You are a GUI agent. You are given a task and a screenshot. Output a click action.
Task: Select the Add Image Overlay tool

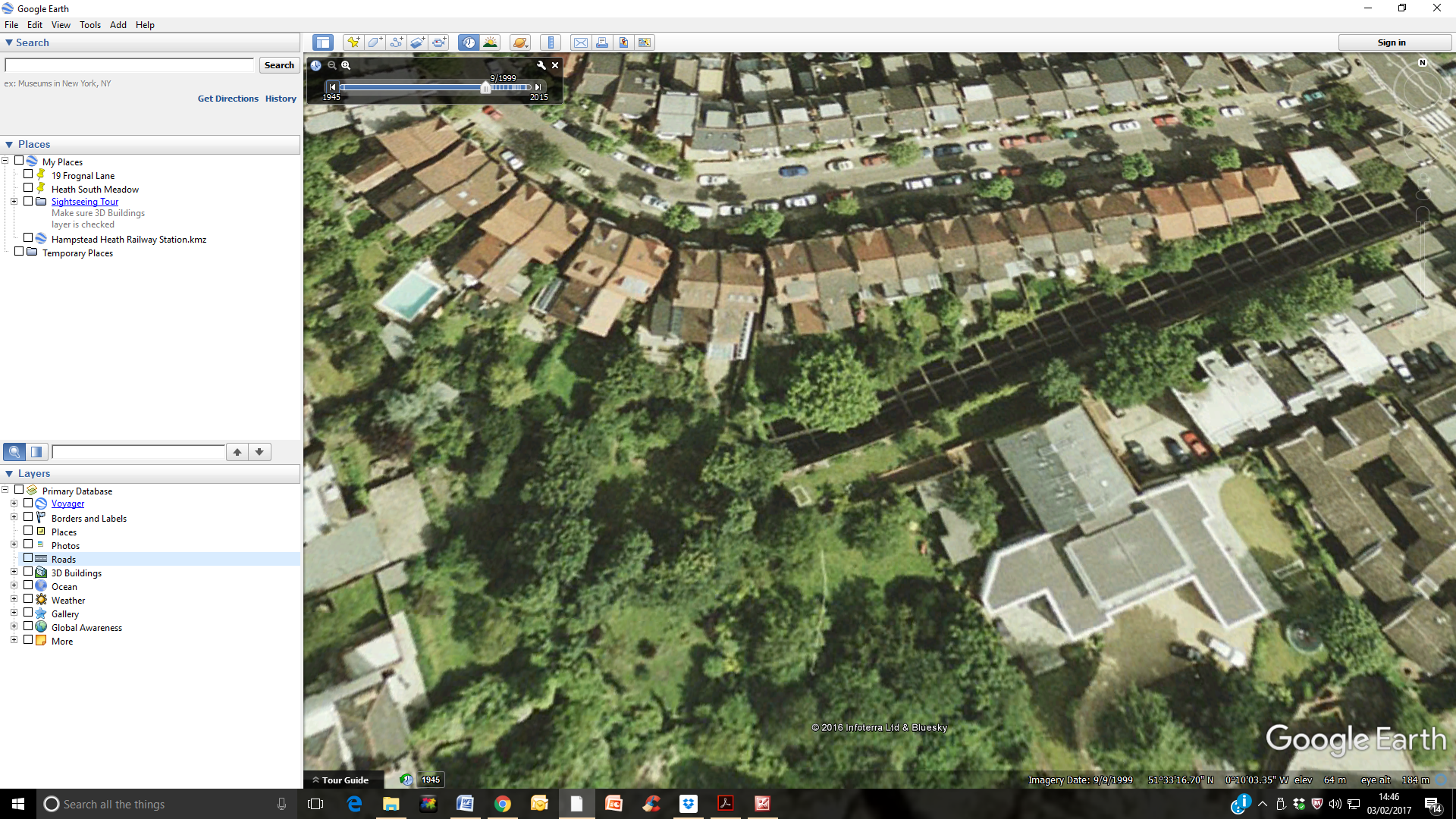[x=418, y=42]
